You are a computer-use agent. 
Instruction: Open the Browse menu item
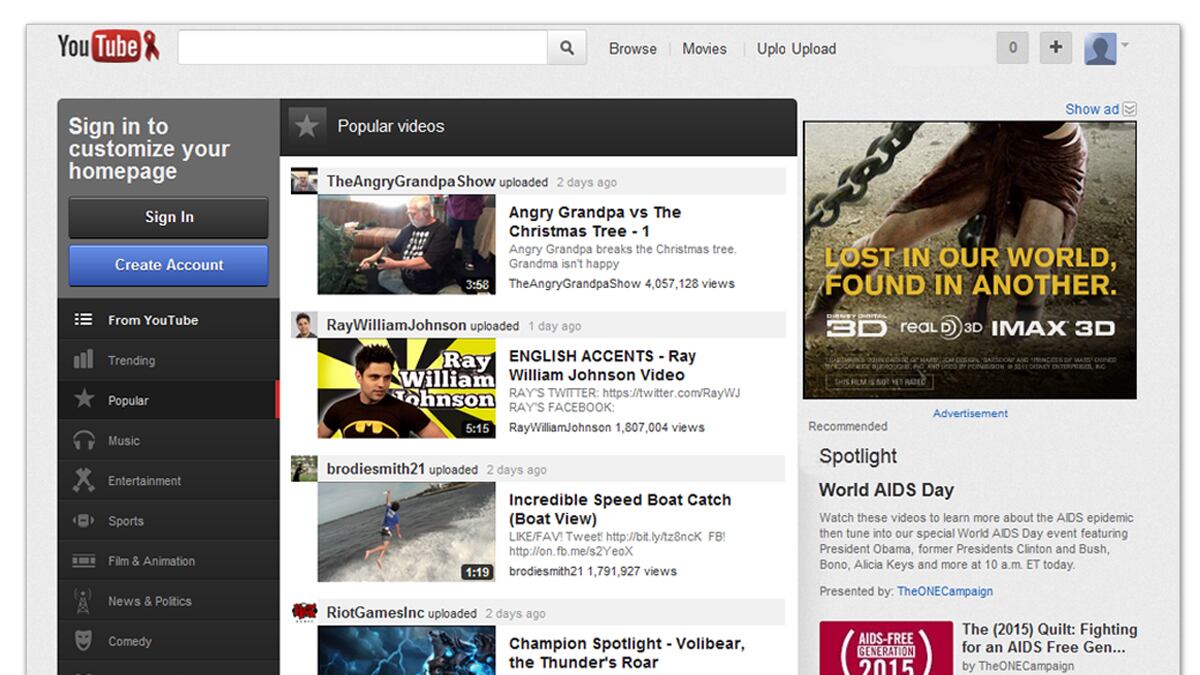pyautogui.click(x=632, y=48)
